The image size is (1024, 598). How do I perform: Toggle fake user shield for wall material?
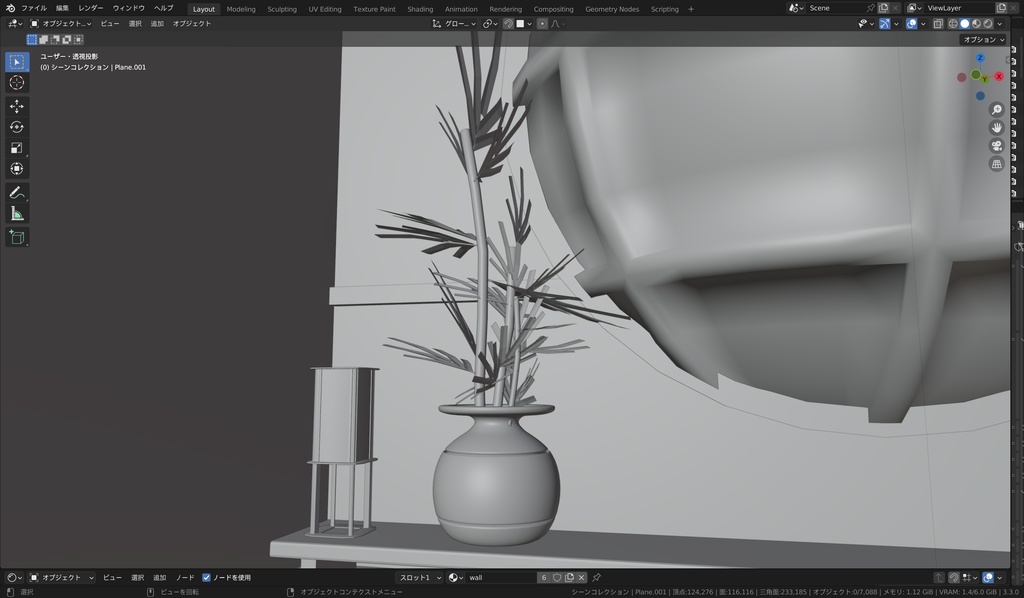557,578
